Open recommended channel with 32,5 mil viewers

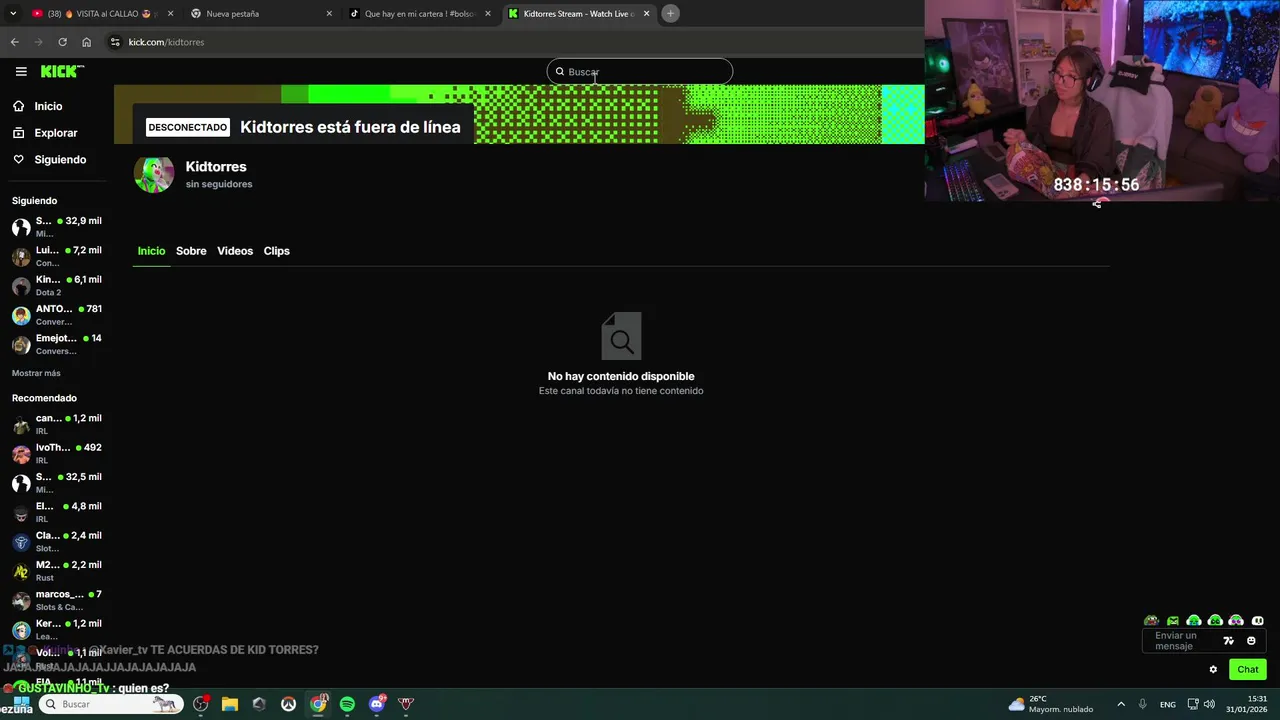57,483
